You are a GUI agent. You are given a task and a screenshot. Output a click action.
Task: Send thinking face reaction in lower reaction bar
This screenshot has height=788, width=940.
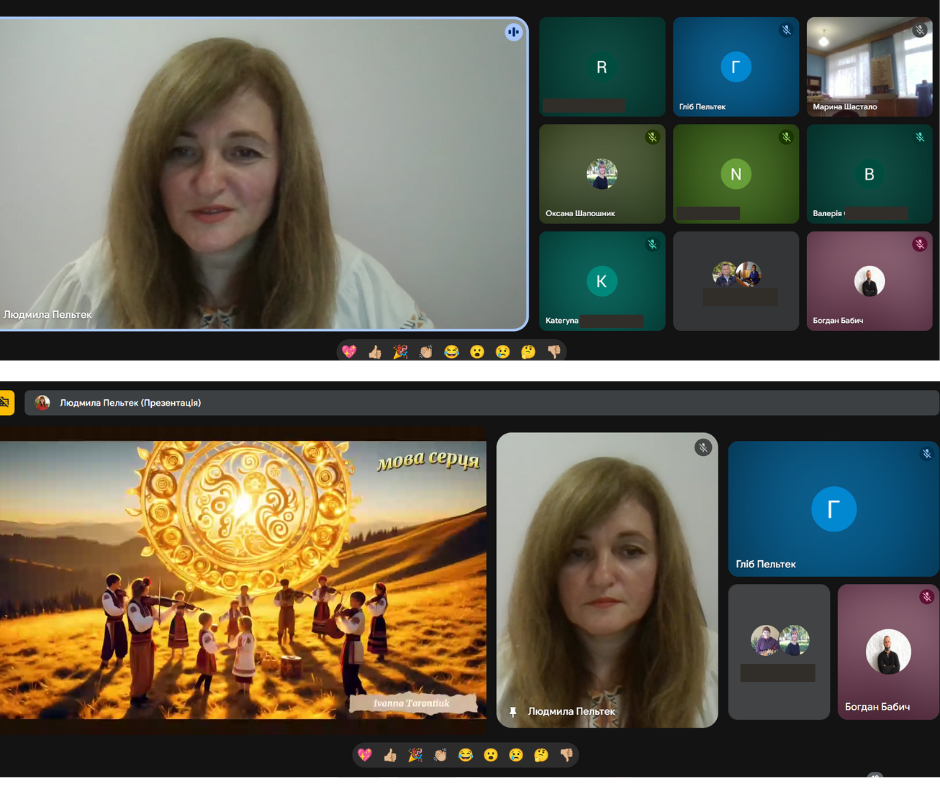[x=541, y=755]
